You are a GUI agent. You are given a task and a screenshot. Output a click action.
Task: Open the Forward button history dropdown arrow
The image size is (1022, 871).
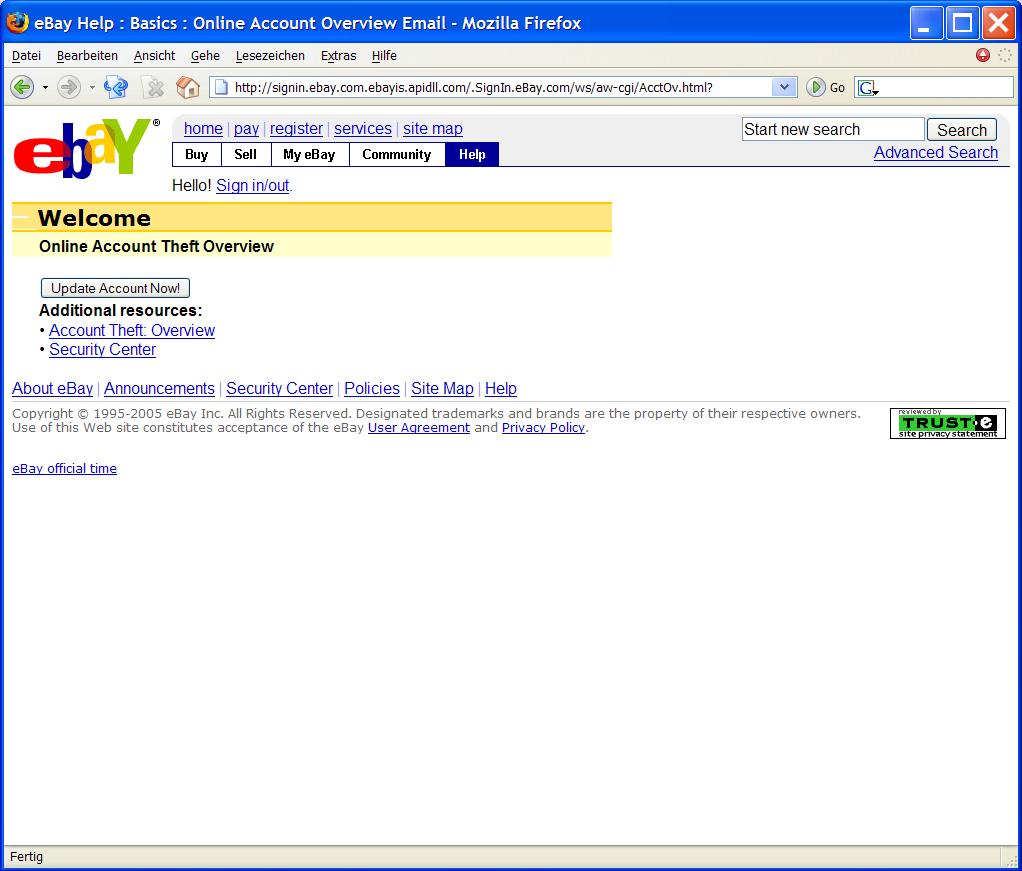point(92,87)
